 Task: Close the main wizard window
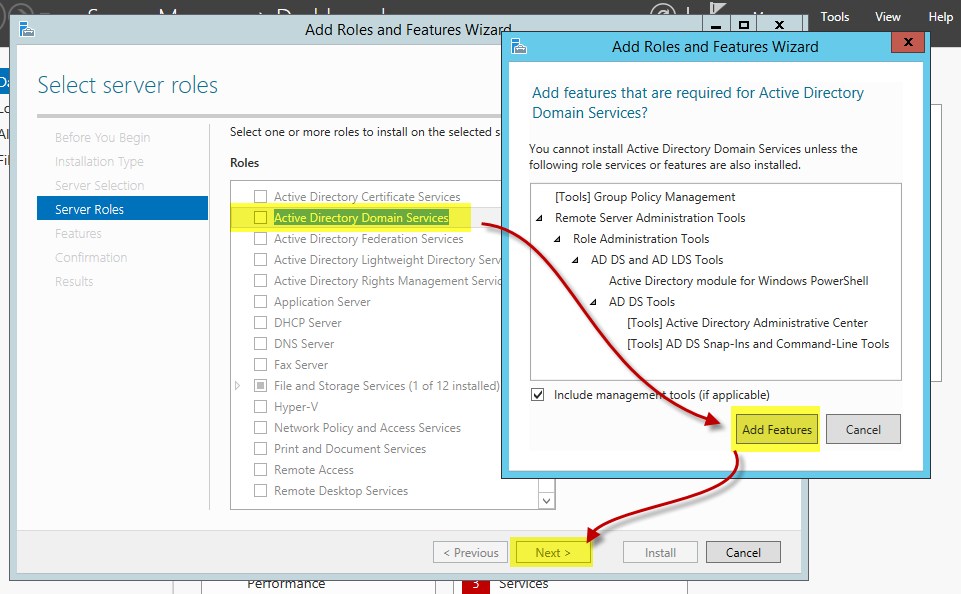[x=779, y=25]
